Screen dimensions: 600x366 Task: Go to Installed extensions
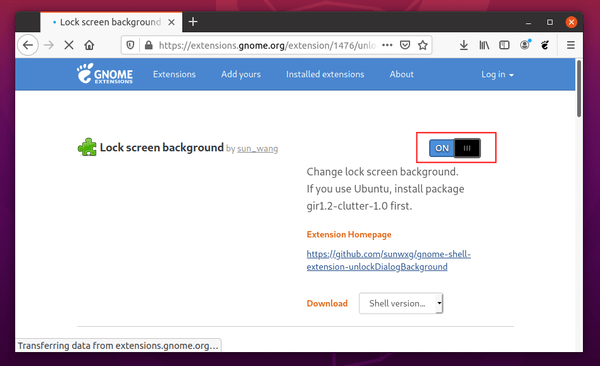(x=325, y=74)
